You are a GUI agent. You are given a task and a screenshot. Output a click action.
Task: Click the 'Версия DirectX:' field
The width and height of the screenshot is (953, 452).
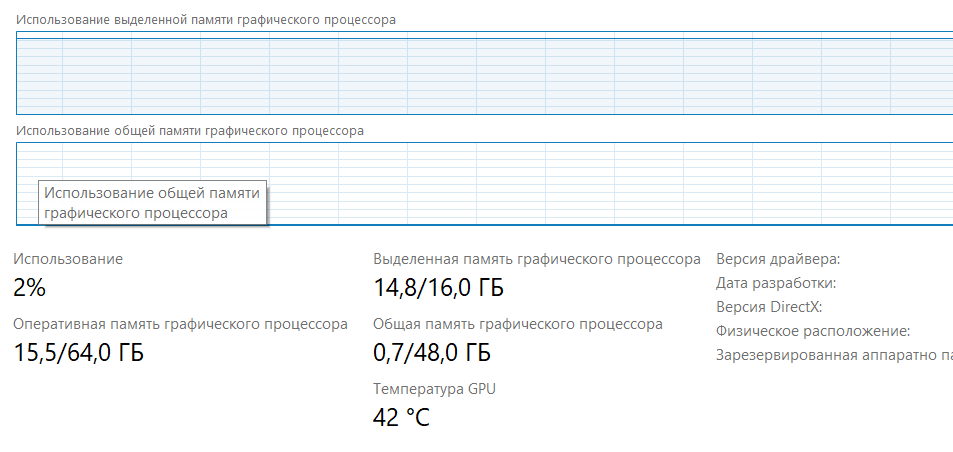(769, 307)
